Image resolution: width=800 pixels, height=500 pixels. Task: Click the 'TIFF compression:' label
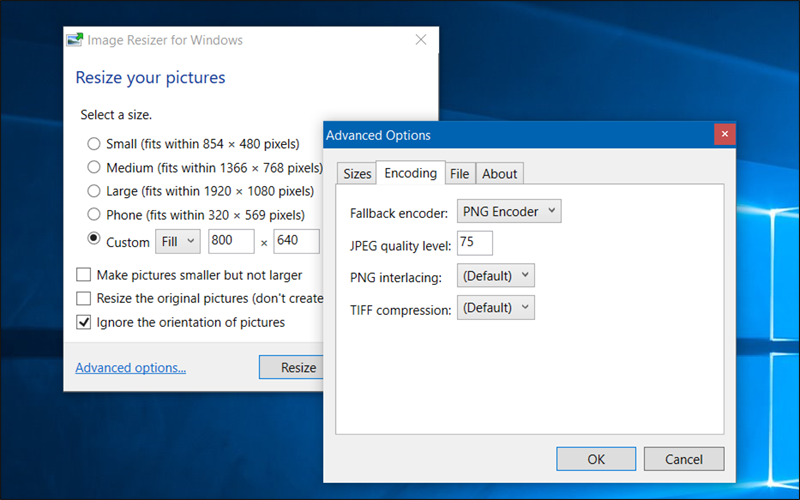click(401, 310)
